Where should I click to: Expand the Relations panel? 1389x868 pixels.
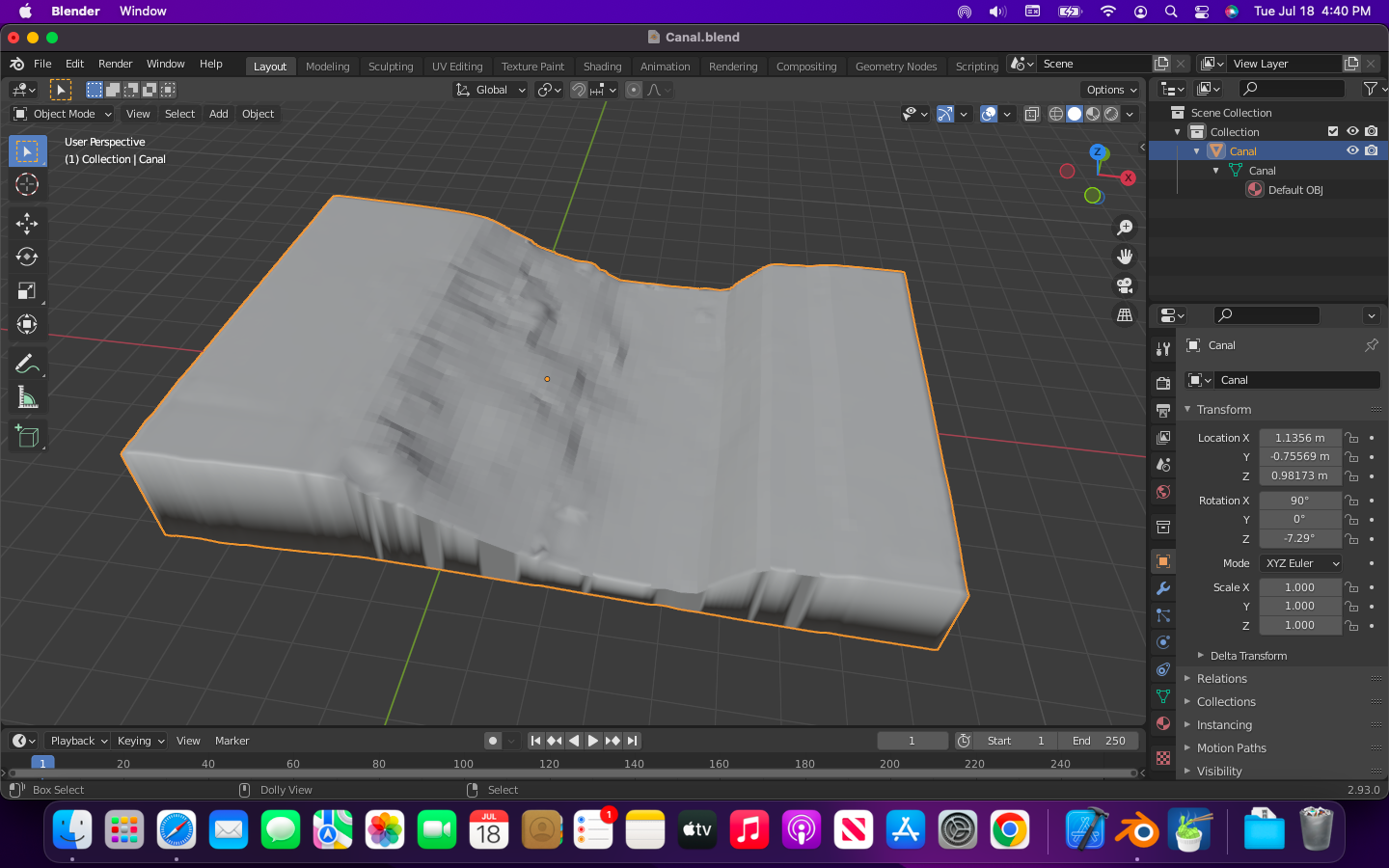pos(1221,679)
